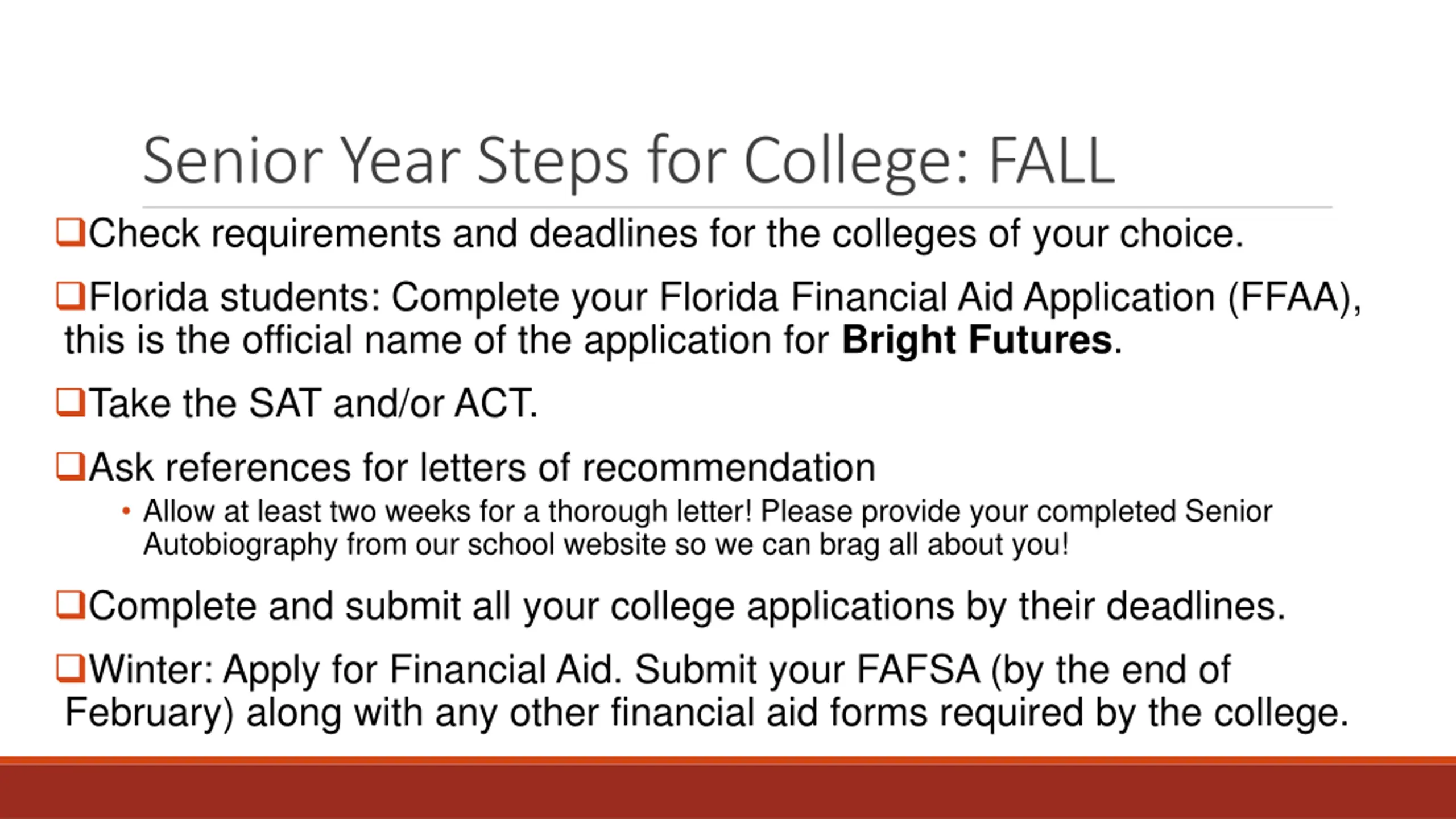Click the text 'Take the SAT and/or ACT.'
Screen dimensions: 1456x819
(313, 403)
